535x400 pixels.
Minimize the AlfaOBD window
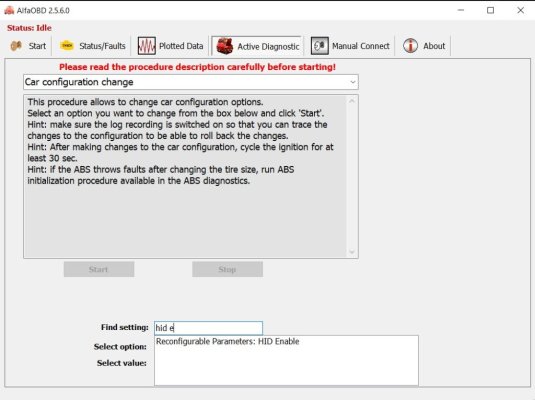(x=461, y=10)
